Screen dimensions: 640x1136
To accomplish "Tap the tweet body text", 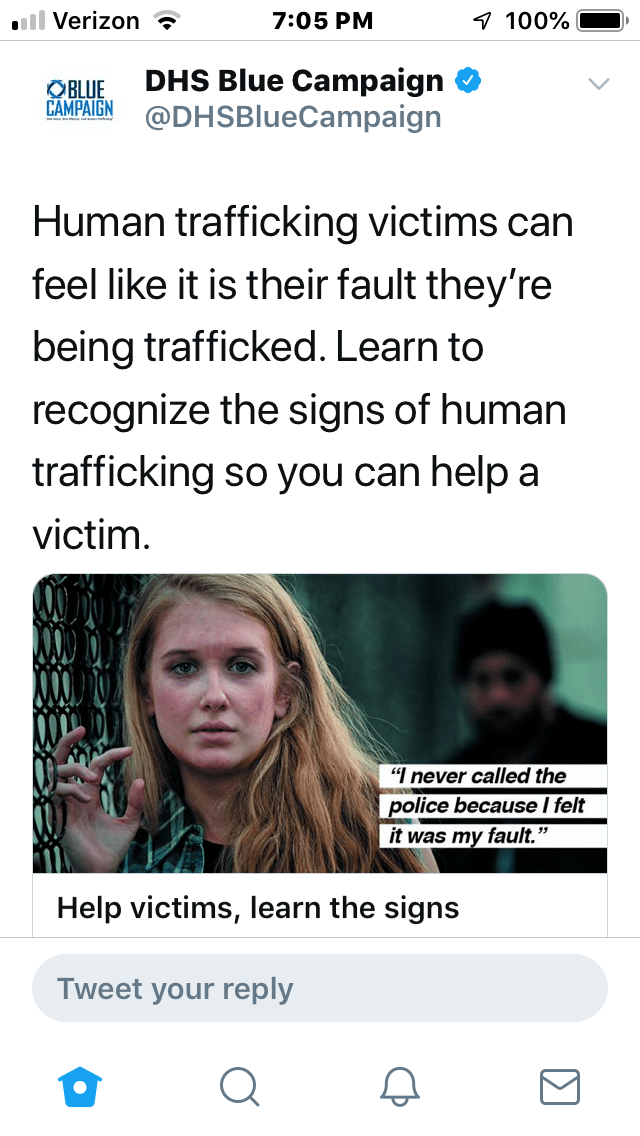I will coord(303,377).
